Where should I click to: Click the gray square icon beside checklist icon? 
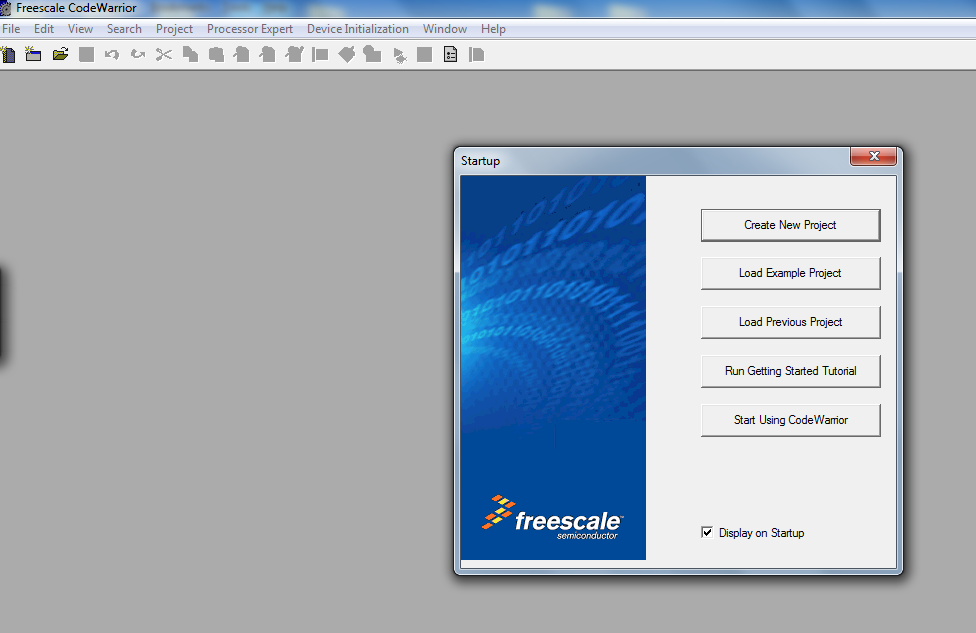425,55
